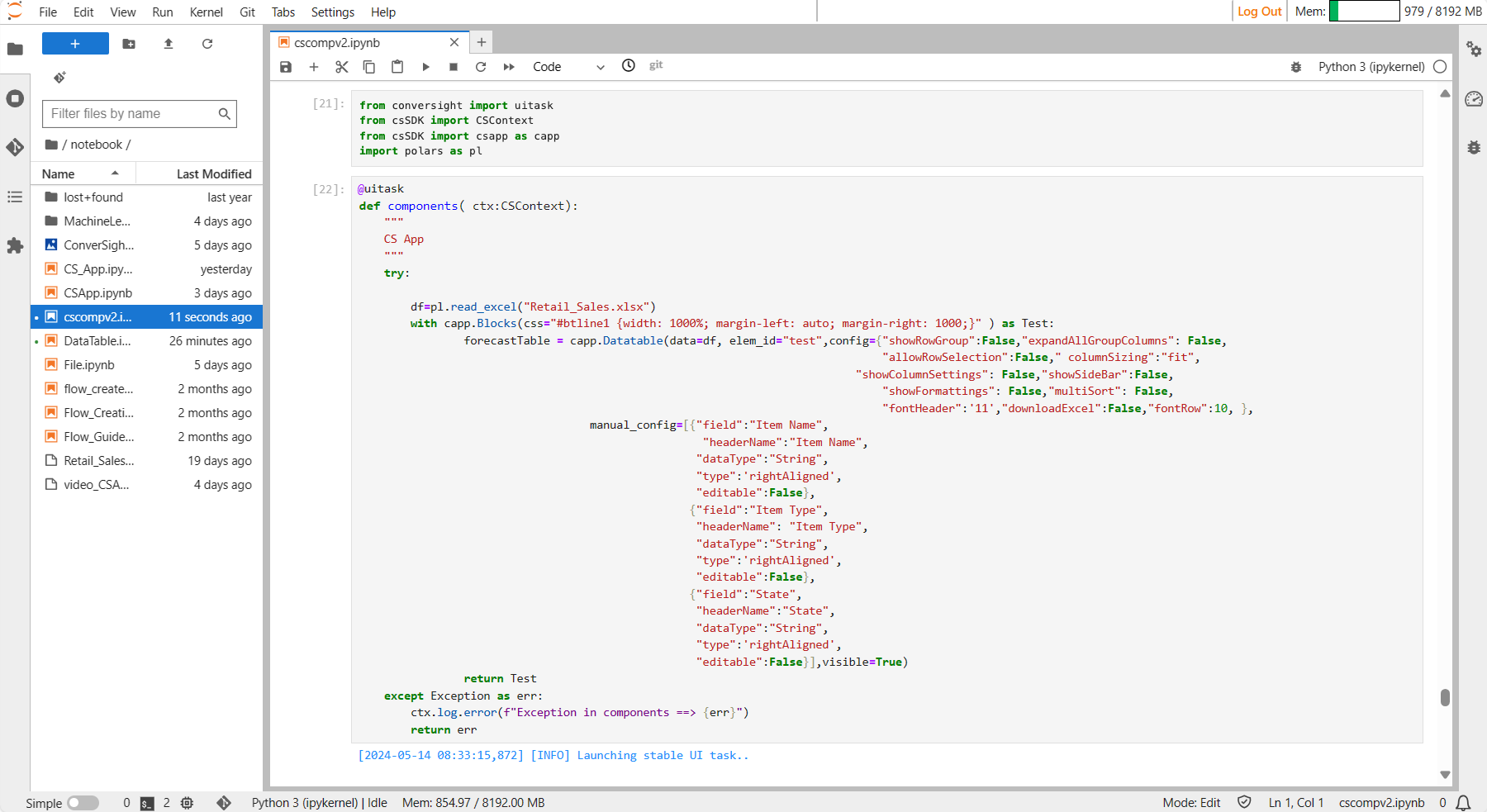
Task: Open the cell type Code dropdown
Action: point(568,67)
